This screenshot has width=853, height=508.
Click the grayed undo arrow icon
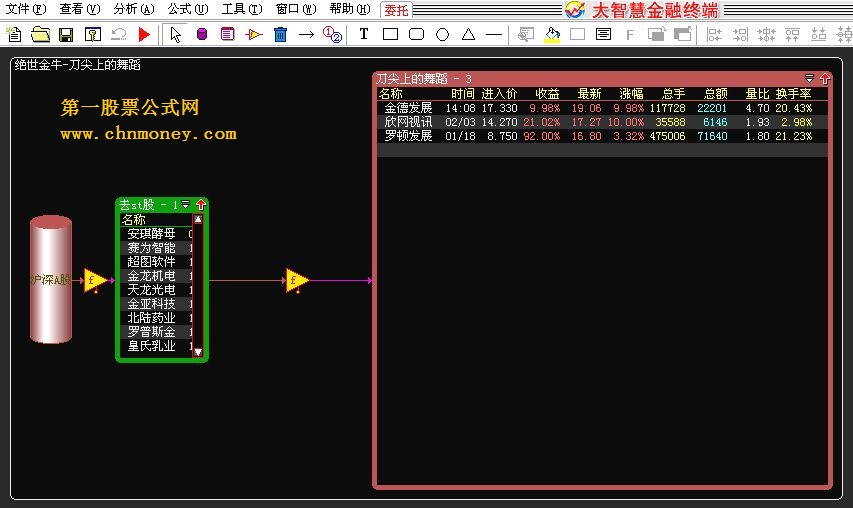pyautogui.click(x=119, y=35)
